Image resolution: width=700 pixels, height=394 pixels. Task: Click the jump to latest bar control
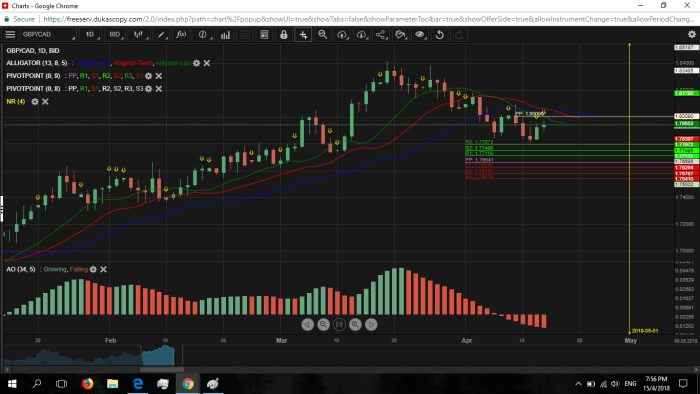pos(339,324)
